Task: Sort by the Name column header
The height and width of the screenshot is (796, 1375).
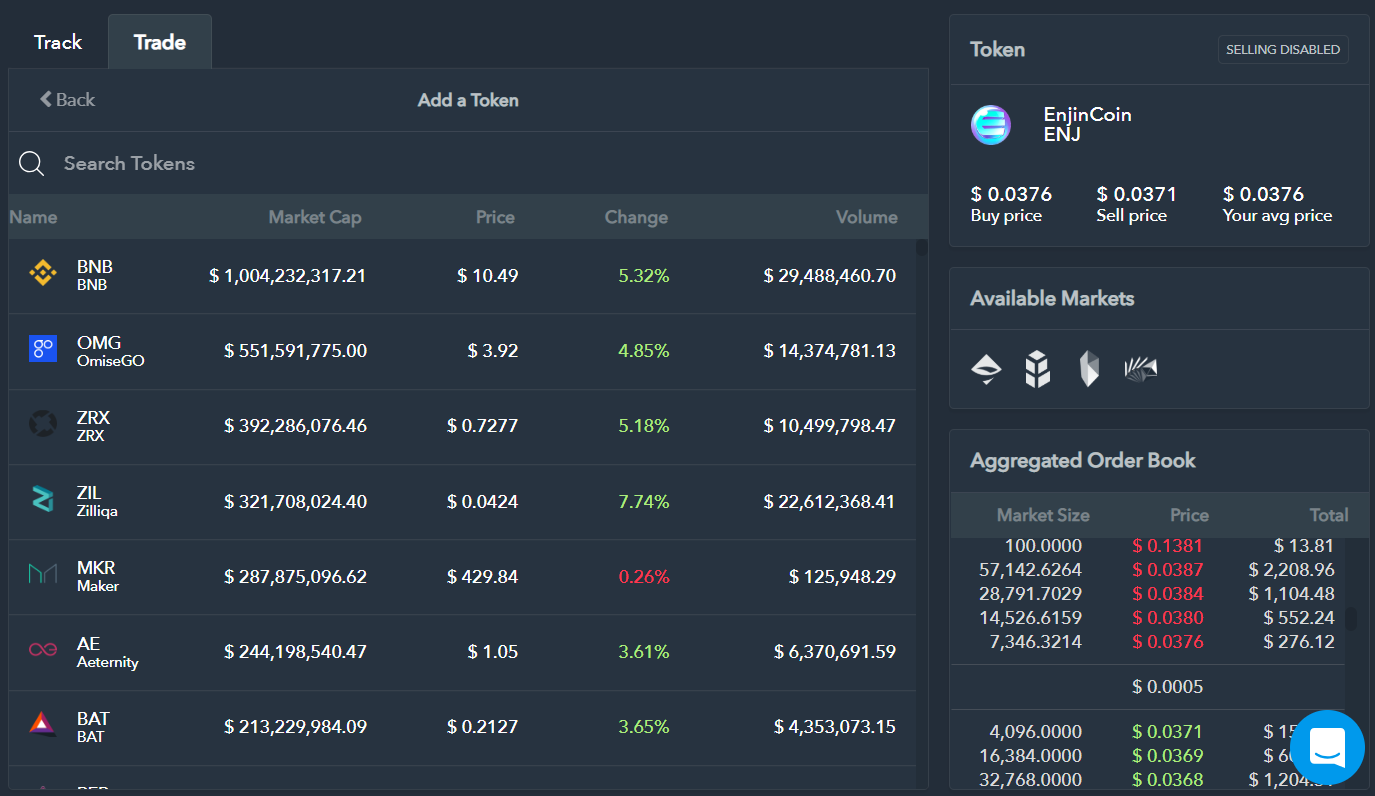Action: pos(33,217)
